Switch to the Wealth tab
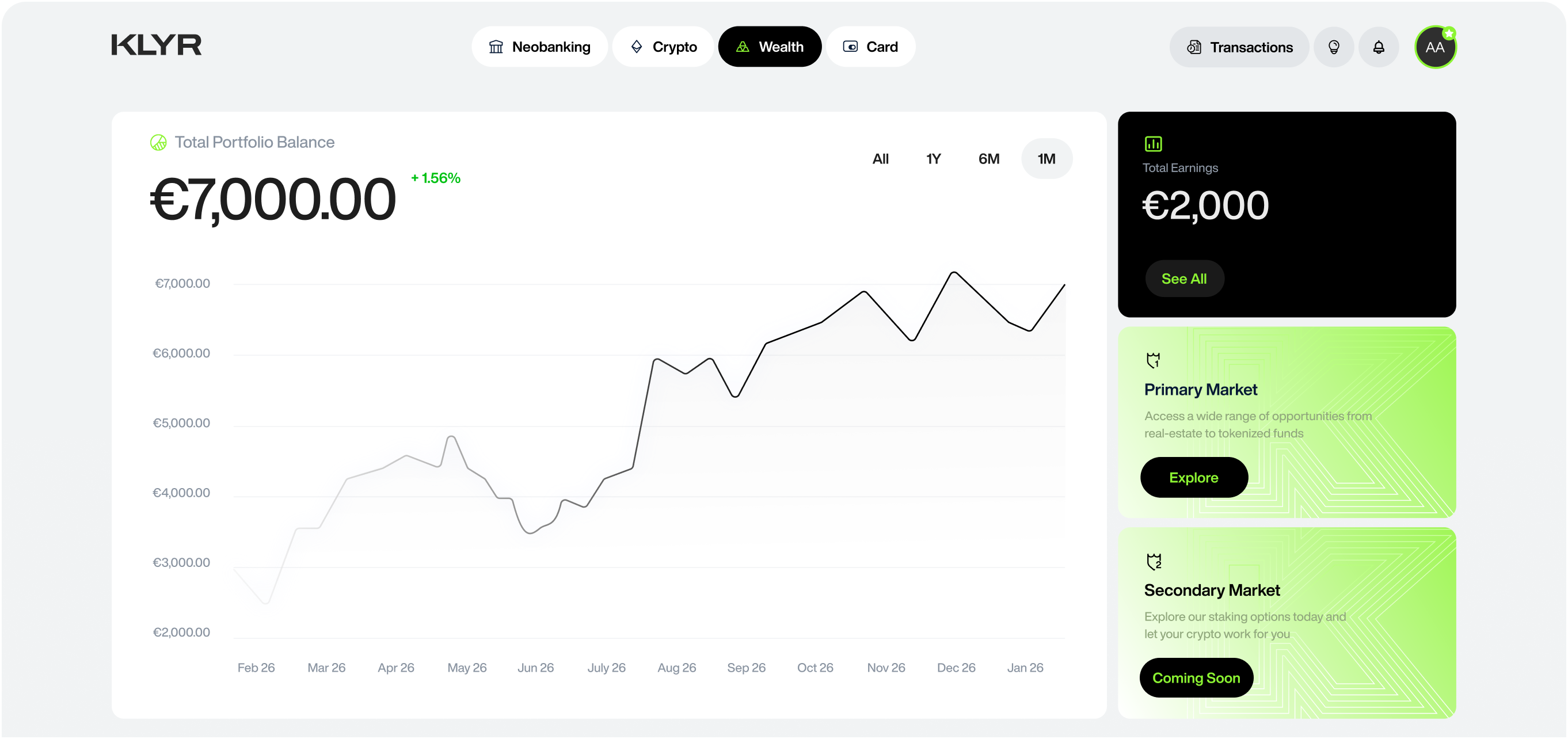The image size is (1568, 739). click(770, 46)
